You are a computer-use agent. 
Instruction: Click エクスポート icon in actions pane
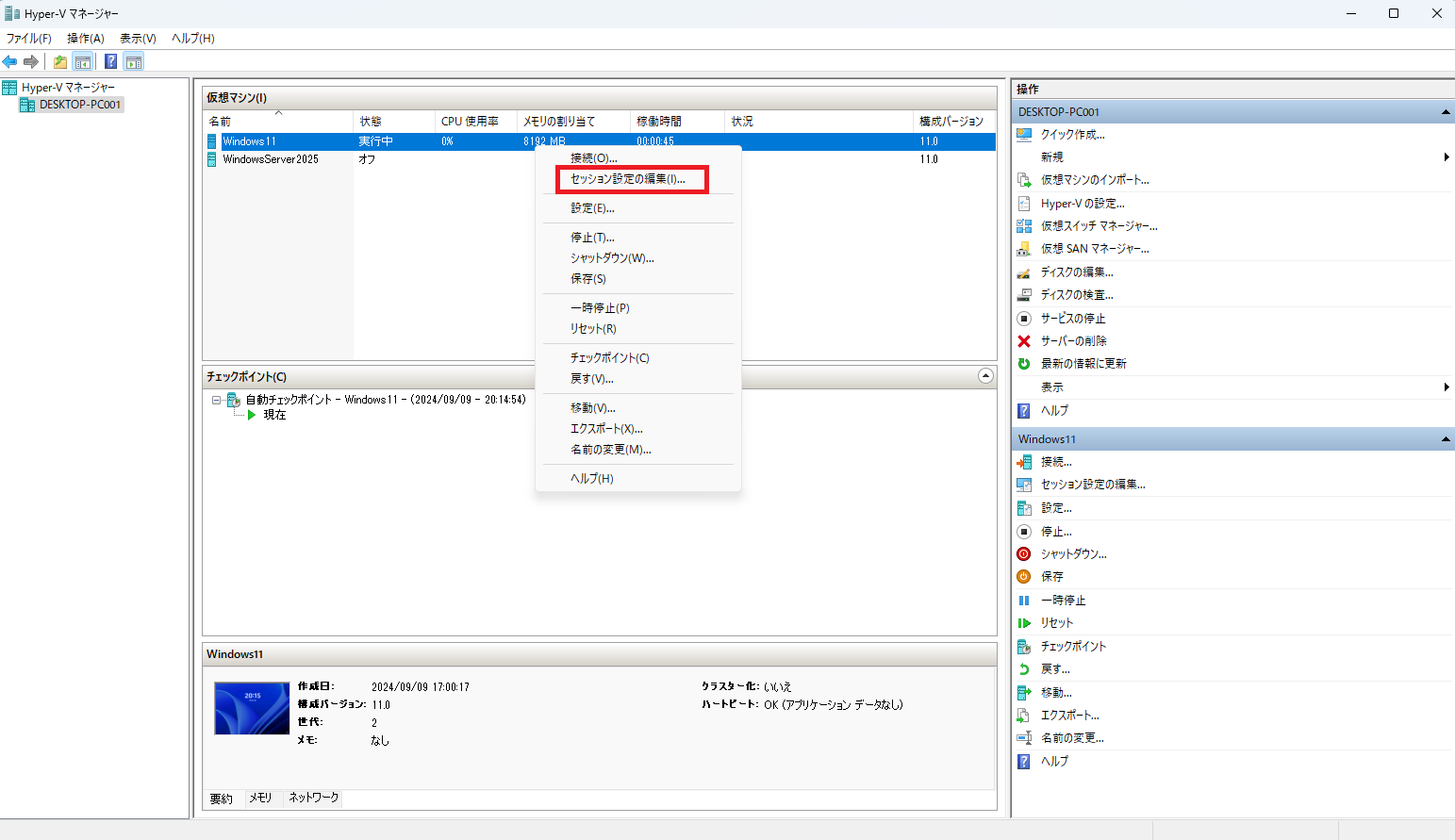[x=1024, y=716]
